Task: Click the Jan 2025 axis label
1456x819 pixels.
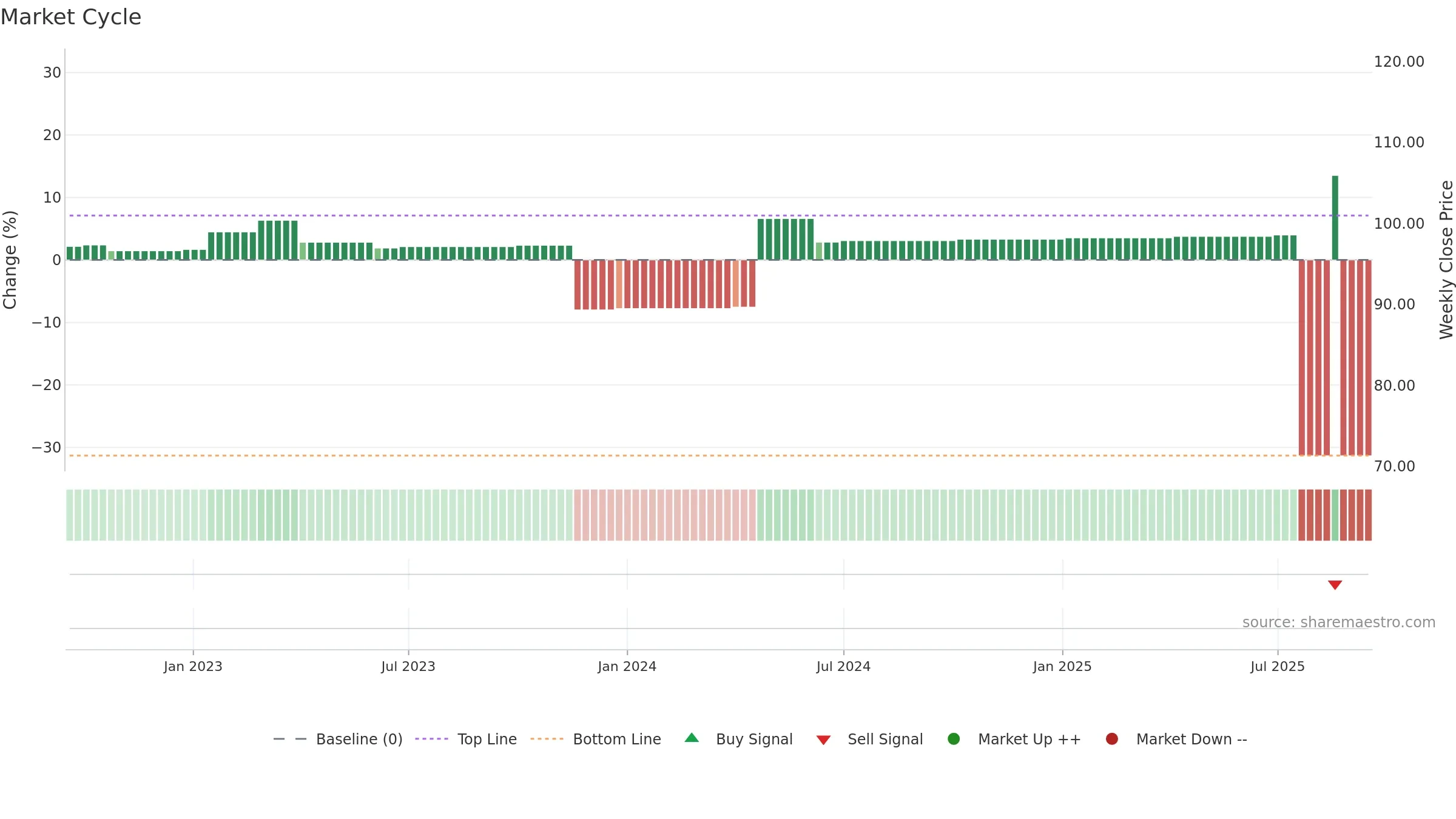Action: (x=1062, y=667)
